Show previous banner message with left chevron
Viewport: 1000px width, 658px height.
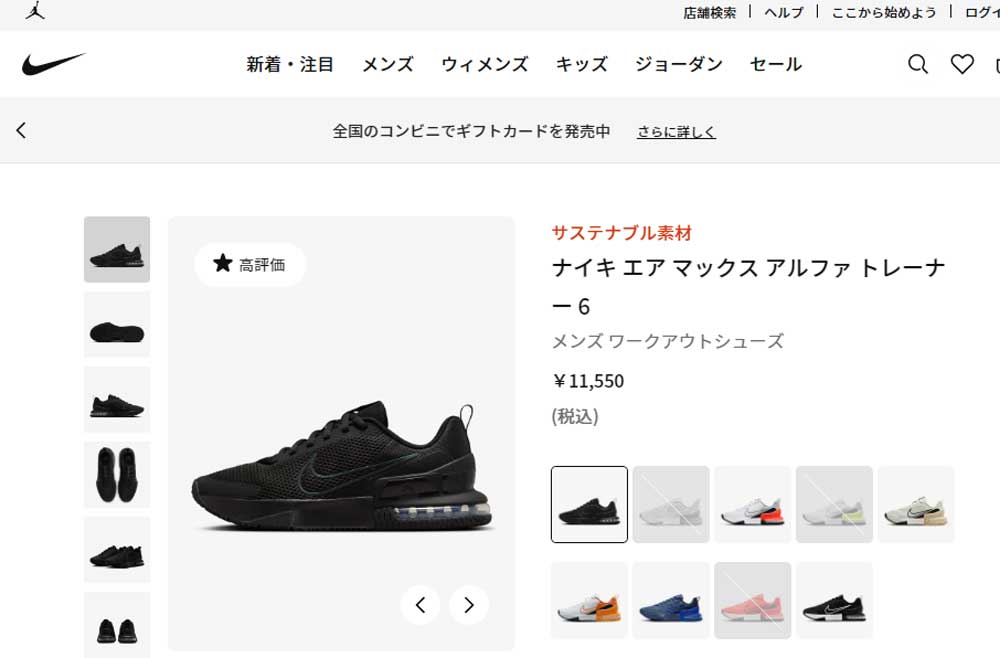(21, 130)
